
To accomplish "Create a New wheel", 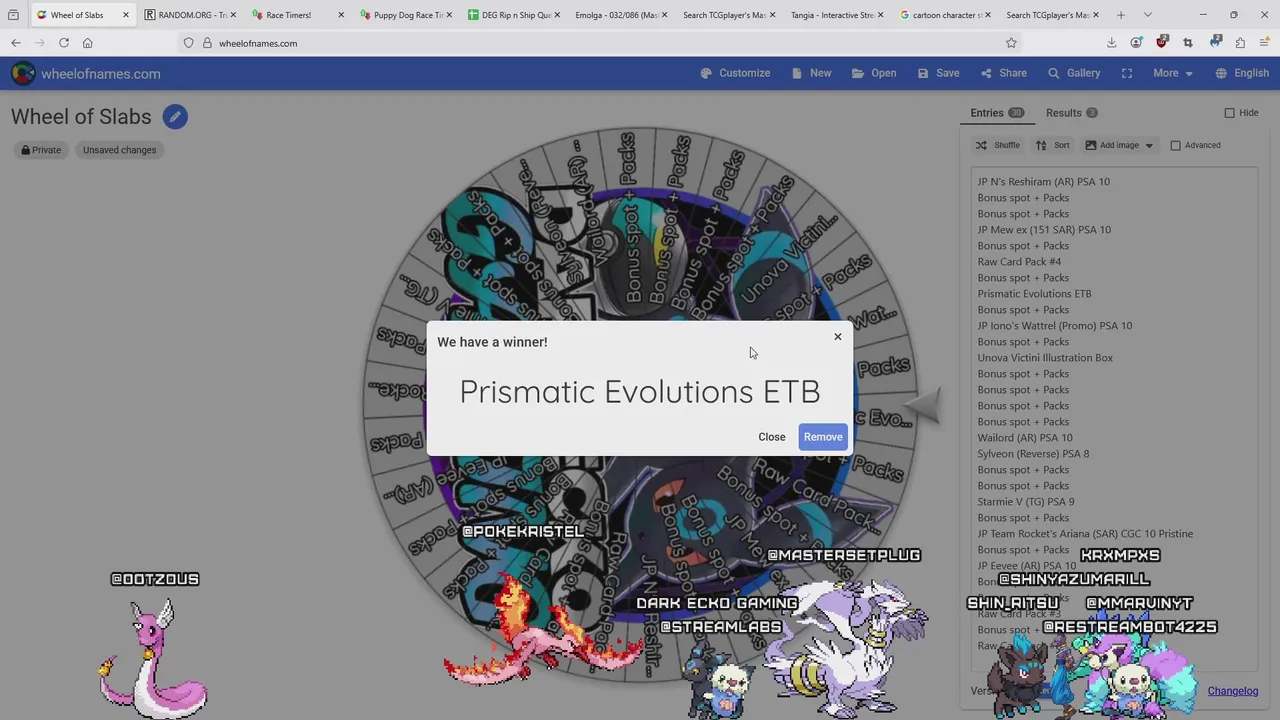I will 811,73.
